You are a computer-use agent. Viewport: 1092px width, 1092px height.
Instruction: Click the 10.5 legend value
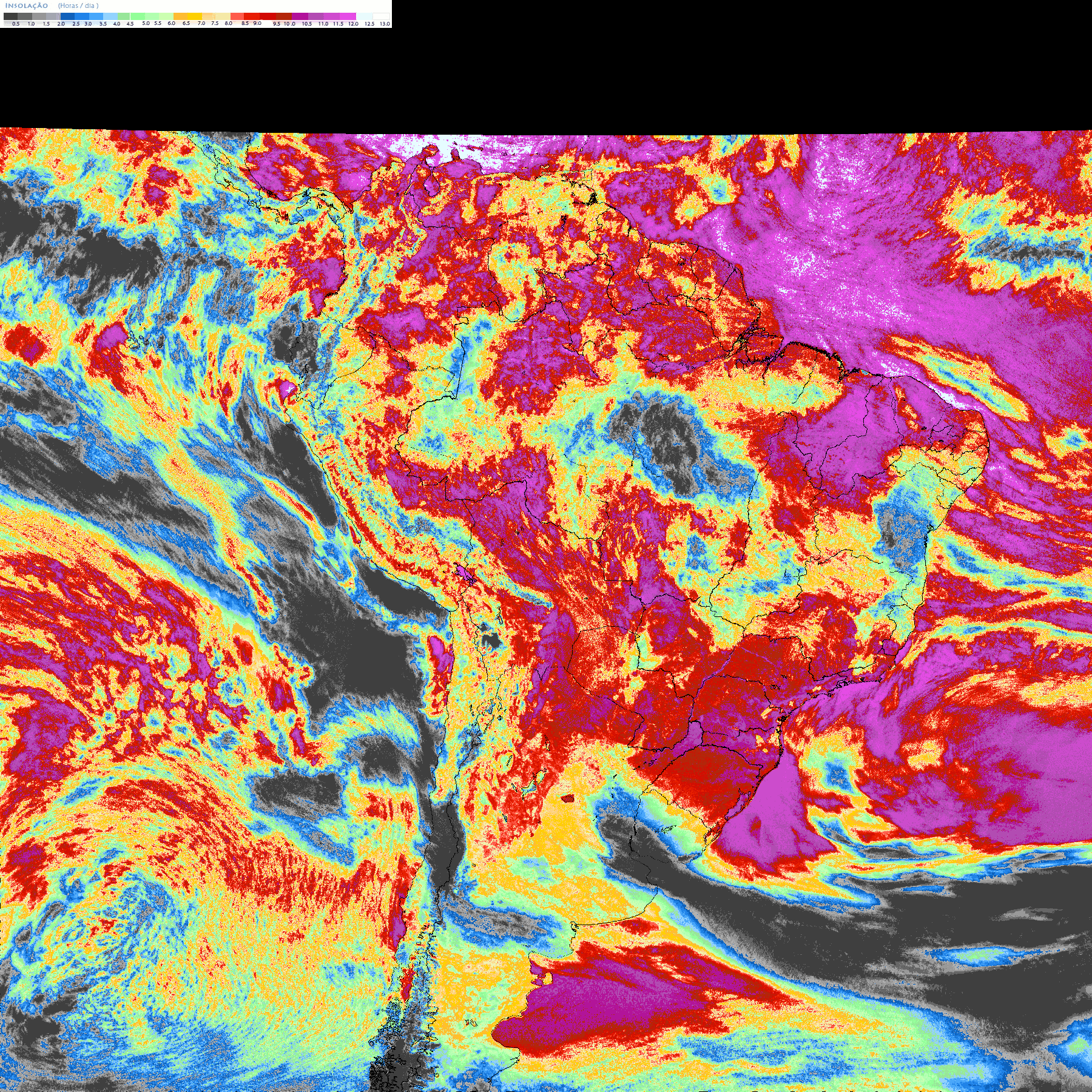tap(307, 24)
